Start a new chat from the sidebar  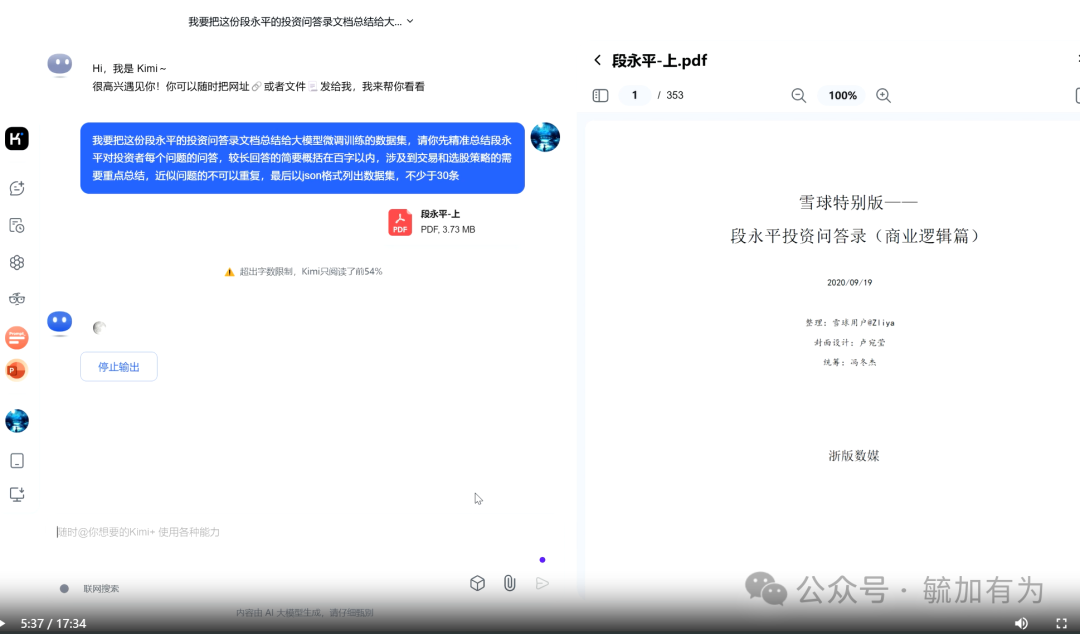(x=17, y=188)
